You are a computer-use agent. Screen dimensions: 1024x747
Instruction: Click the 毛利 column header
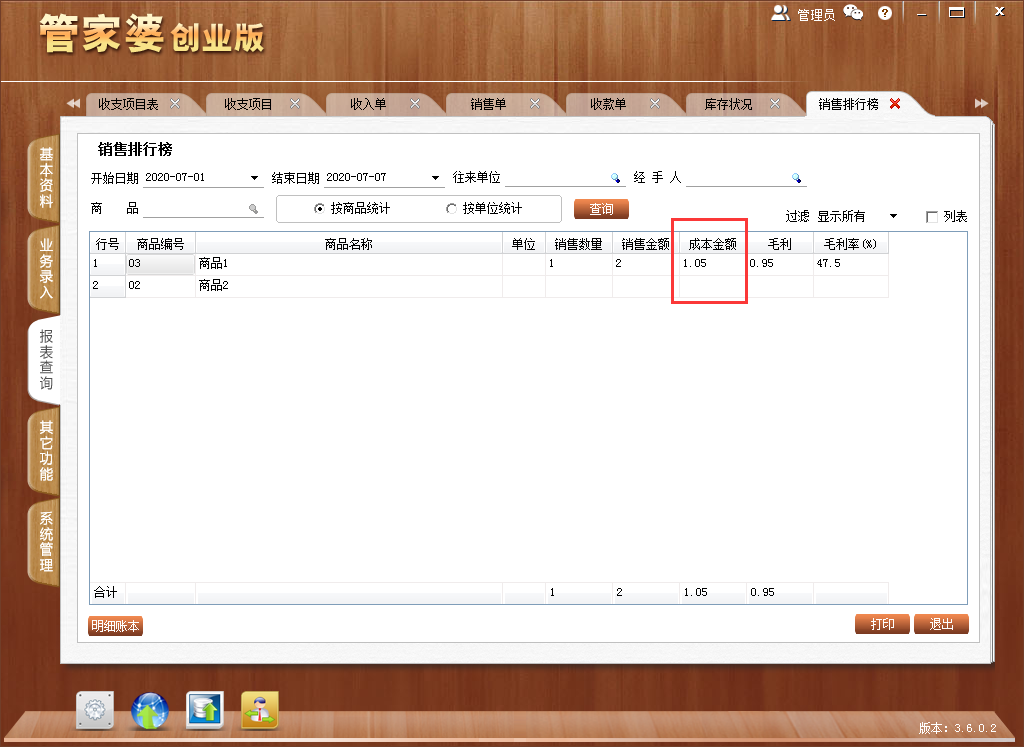780,244
